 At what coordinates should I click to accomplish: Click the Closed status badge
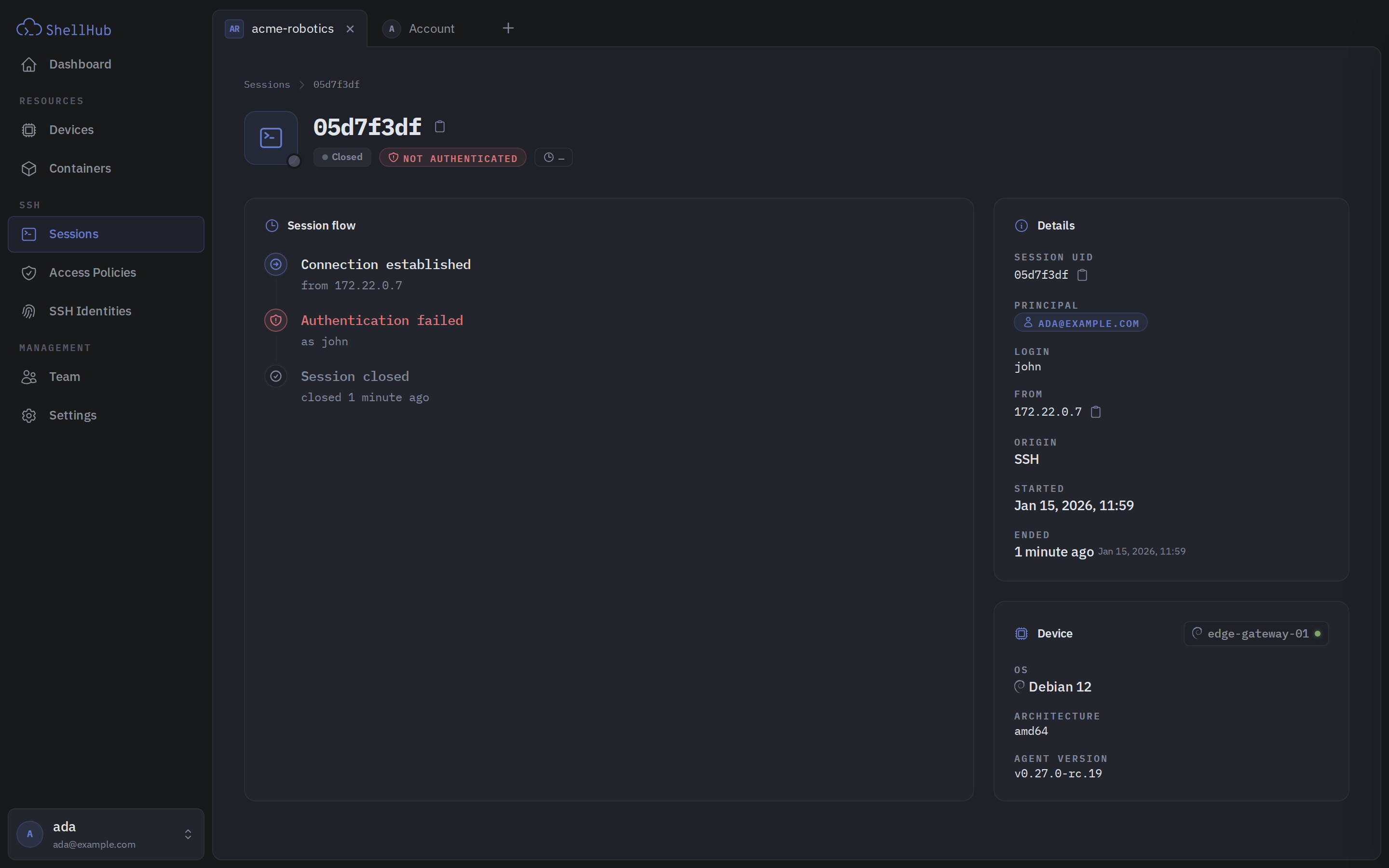(342, 157)
